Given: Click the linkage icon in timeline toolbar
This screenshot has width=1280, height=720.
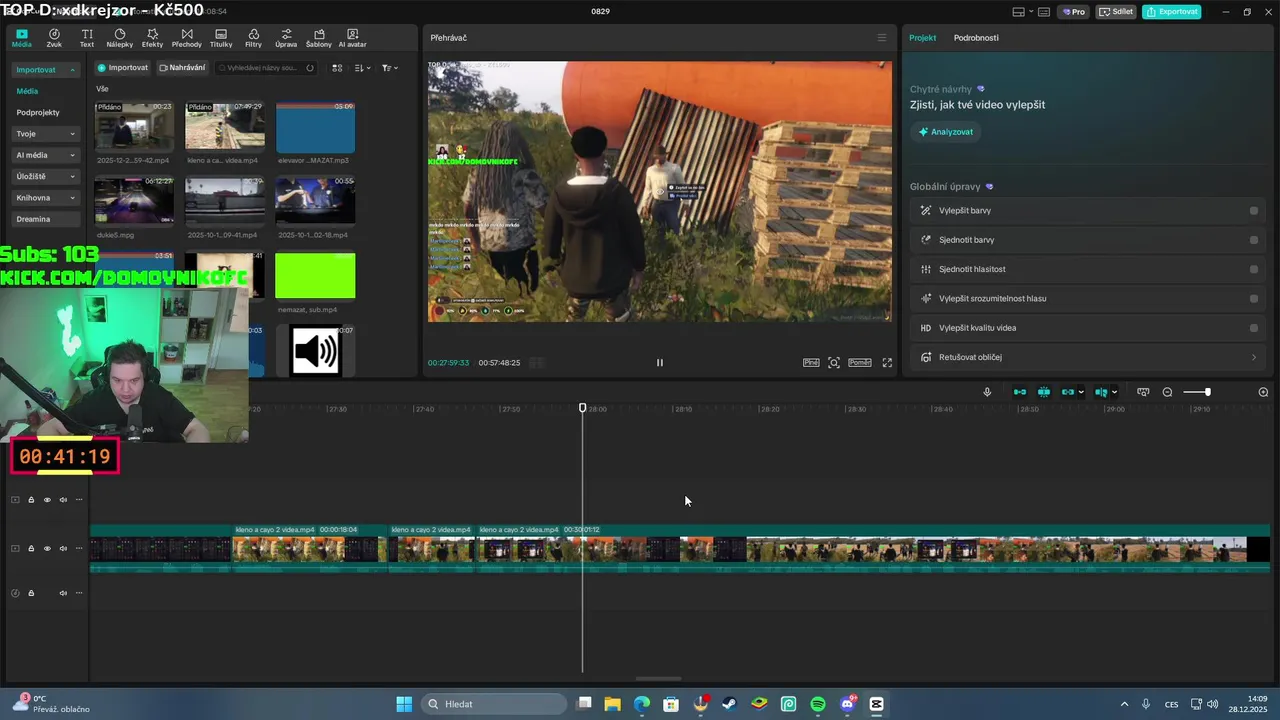Looking at the screenshot, I should pos(1068,392).
